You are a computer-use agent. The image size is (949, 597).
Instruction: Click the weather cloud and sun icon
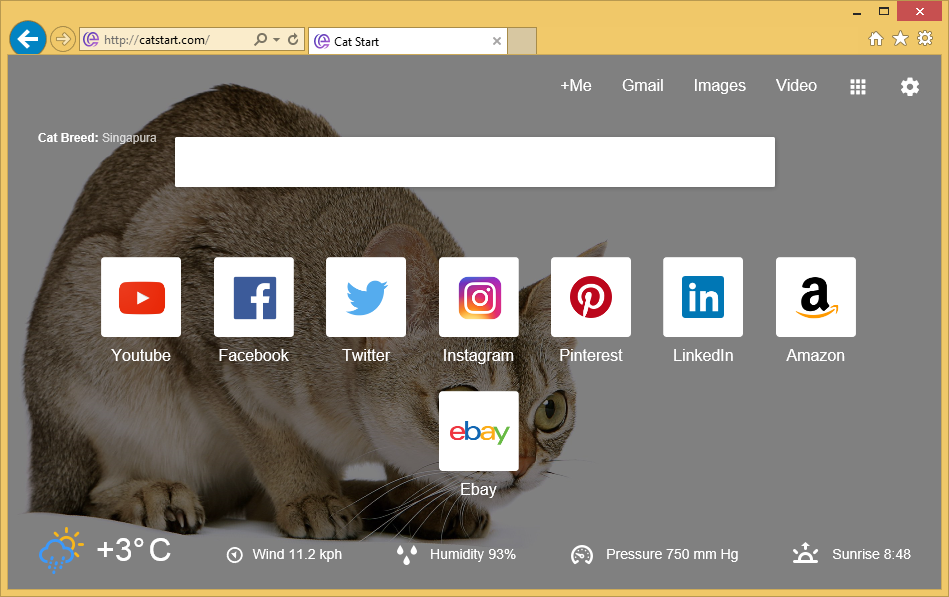click(x=61, y=550)
